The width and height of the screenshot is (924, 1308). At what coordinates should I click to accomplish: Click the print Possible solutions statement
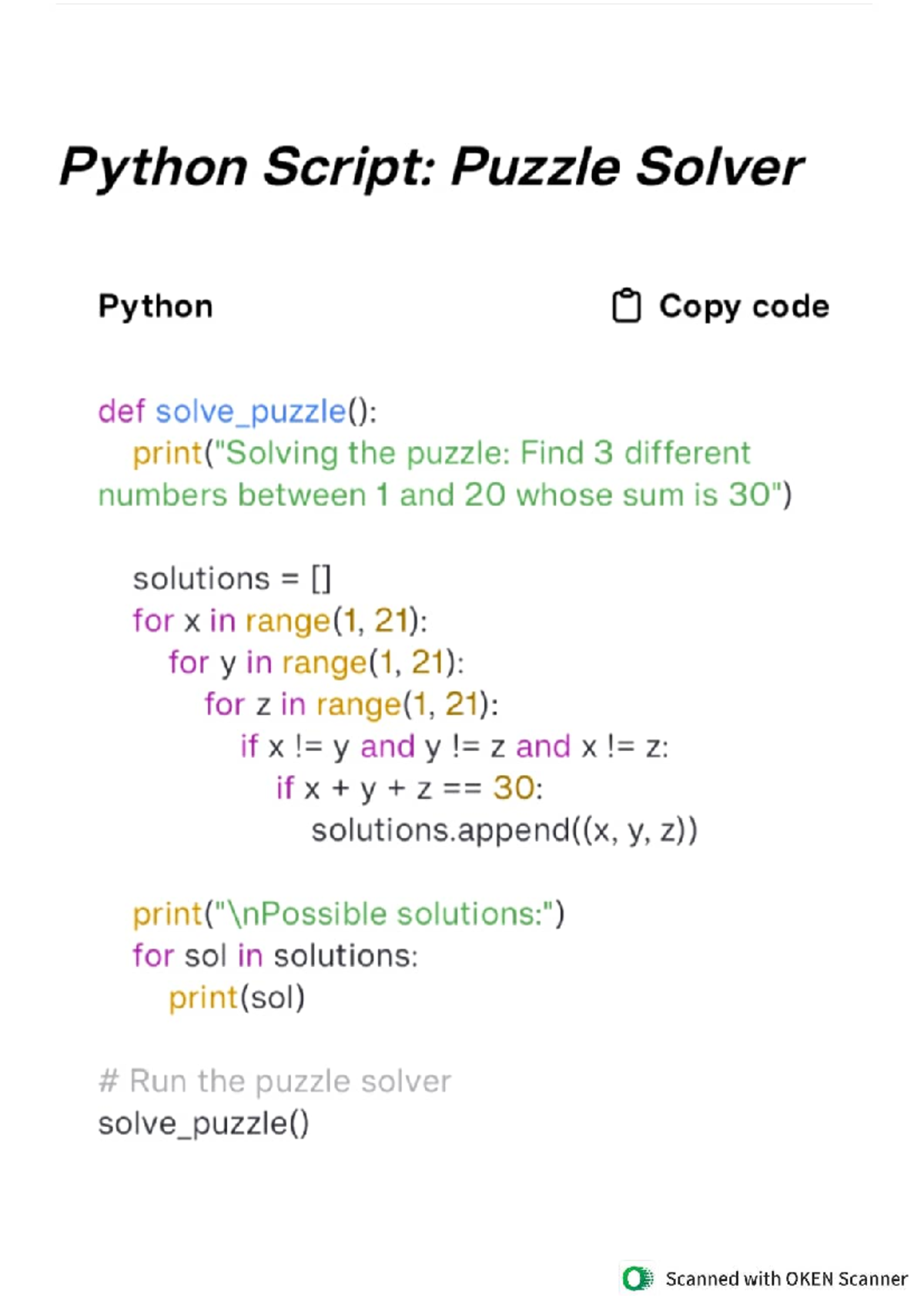(348, 914)
